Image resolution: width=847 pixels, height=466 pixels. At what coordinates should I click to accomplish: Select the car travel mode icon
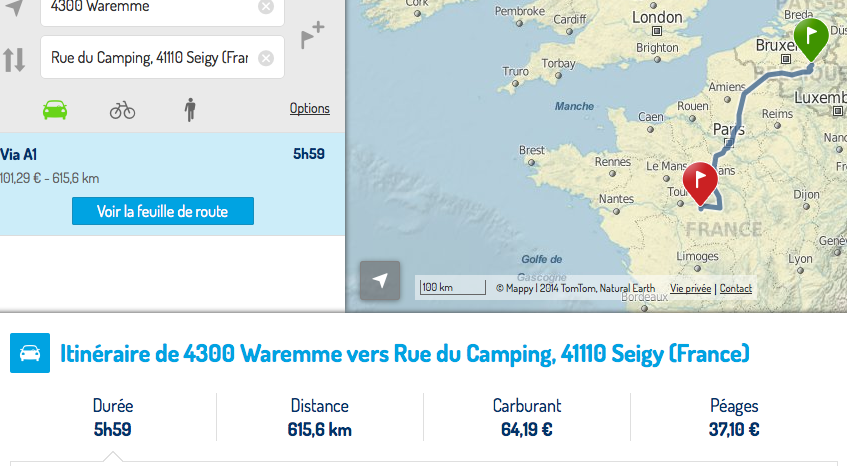click(55, 109)
